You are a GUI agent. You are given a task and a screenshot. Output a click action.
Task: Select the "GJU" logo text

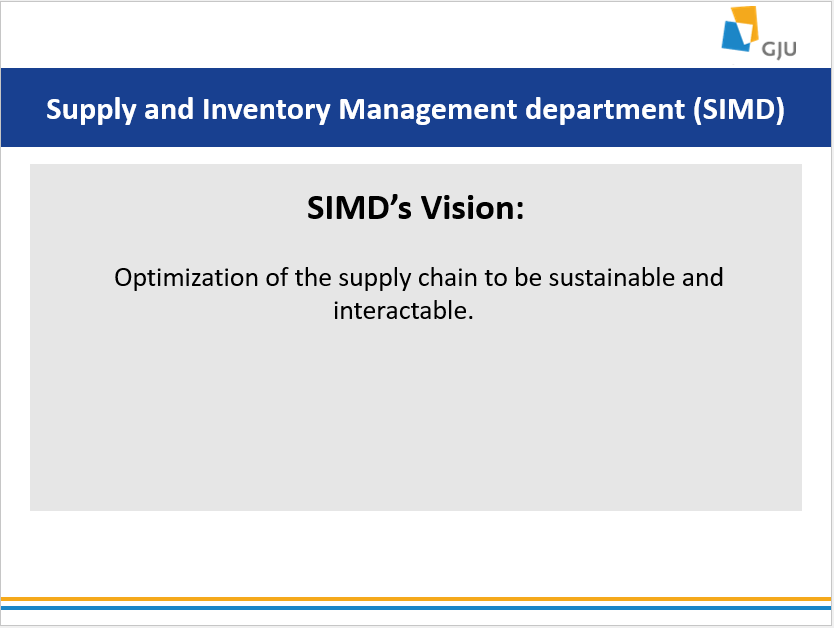tap(779, 46)
